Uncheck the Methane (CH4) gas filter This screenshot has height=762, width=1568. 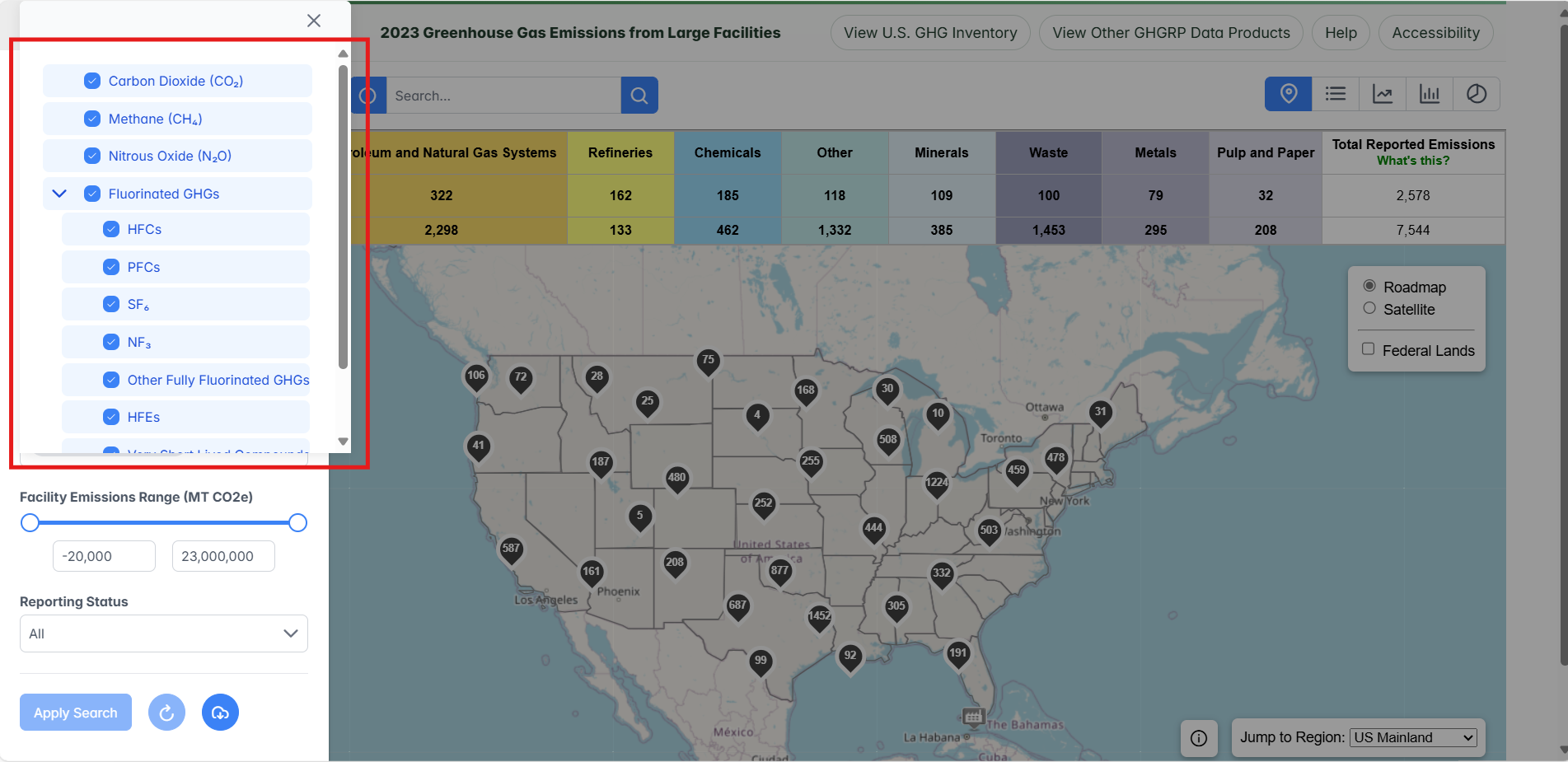(92, 118)
